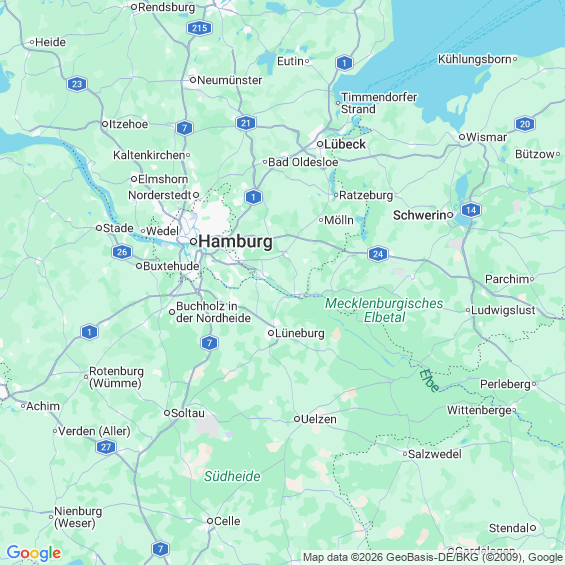565x565 pixels.
Task: Click the Südheide nature park label
Action: pyautogui.click(x=232, y=476)
